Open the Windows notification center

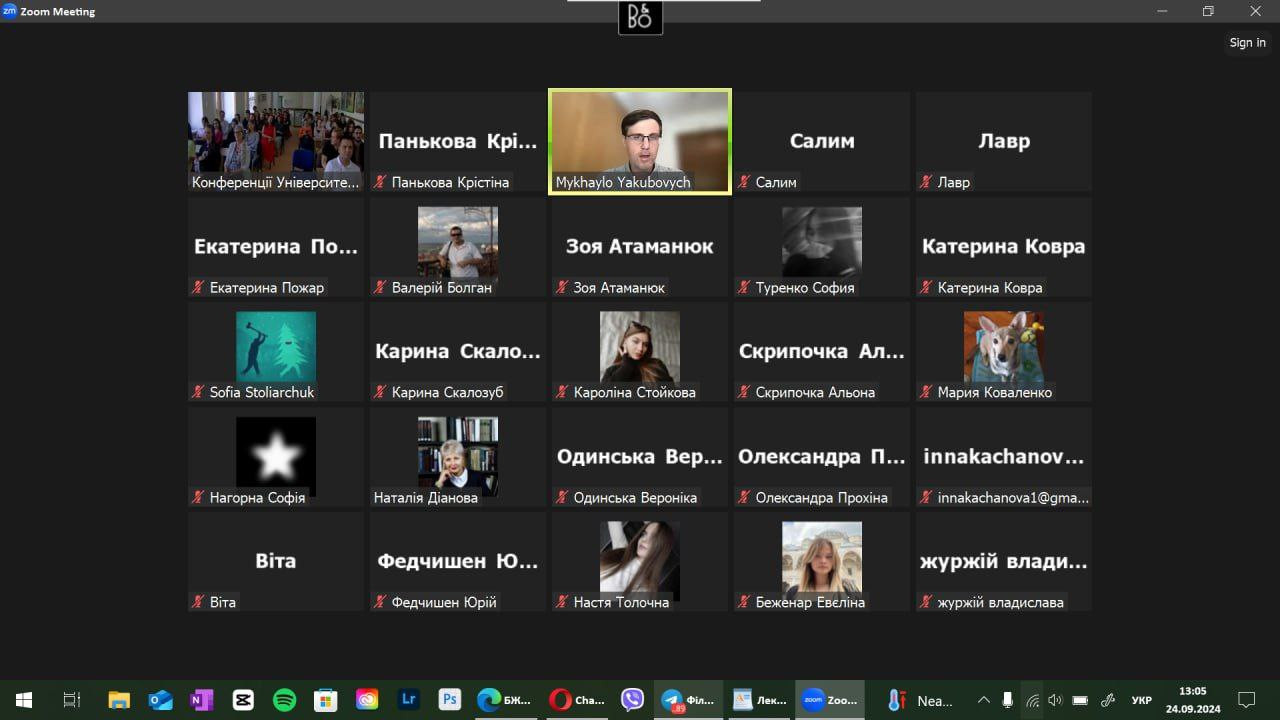(x=1246, y=700)
